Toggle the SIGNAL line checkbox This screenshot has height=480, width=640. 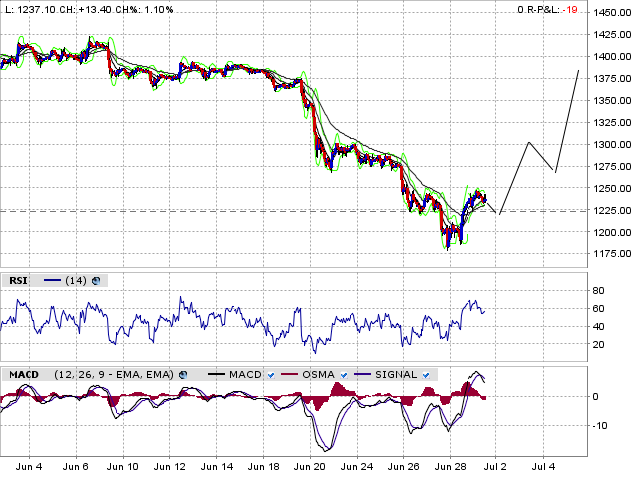click(426, 375)
